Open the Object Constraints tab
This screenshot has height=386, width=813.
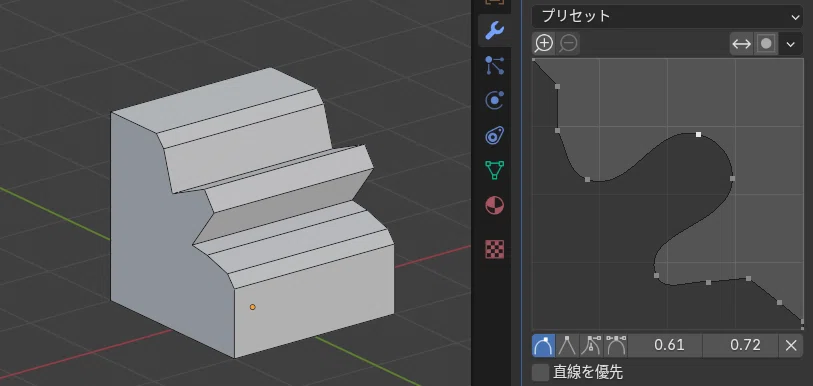494,135
